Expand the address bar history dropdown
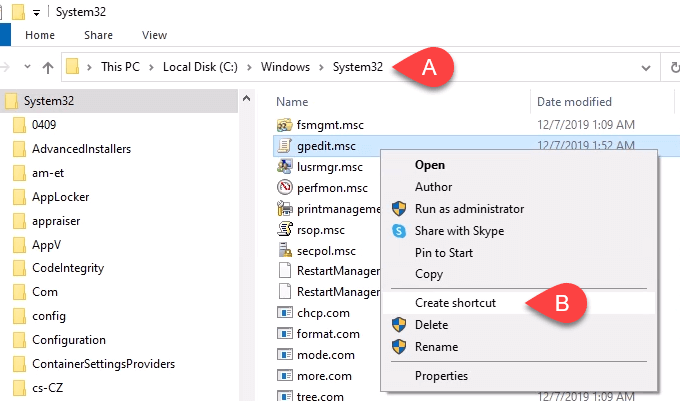 click(646, 68)
